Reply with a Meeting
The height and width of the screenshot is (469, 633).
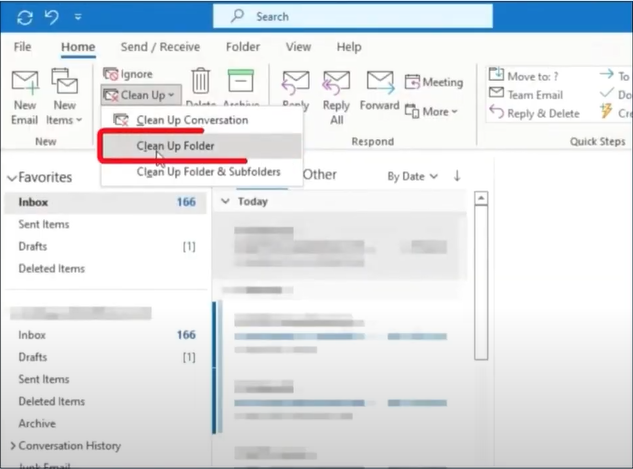tap(434, 82)
